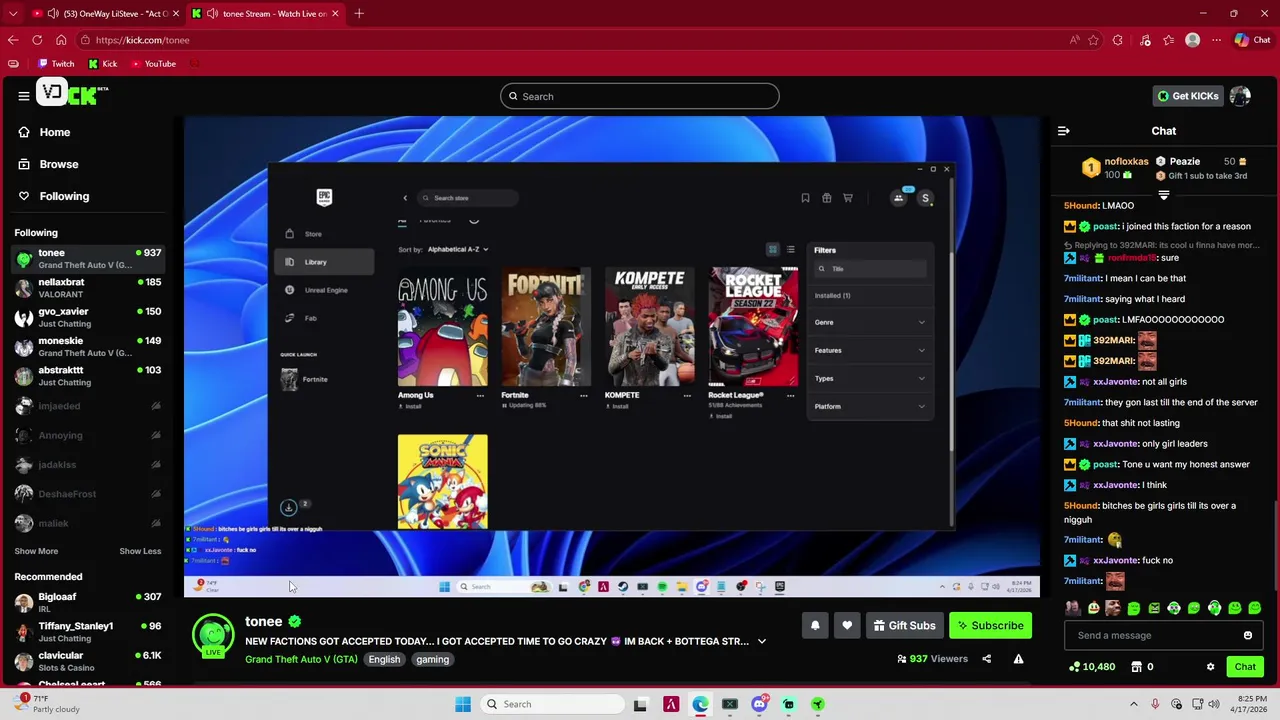Screen dimensions: 1280x720
Task: Switch to the tonee Stream browser tab
Action: (x=267, y=13)
